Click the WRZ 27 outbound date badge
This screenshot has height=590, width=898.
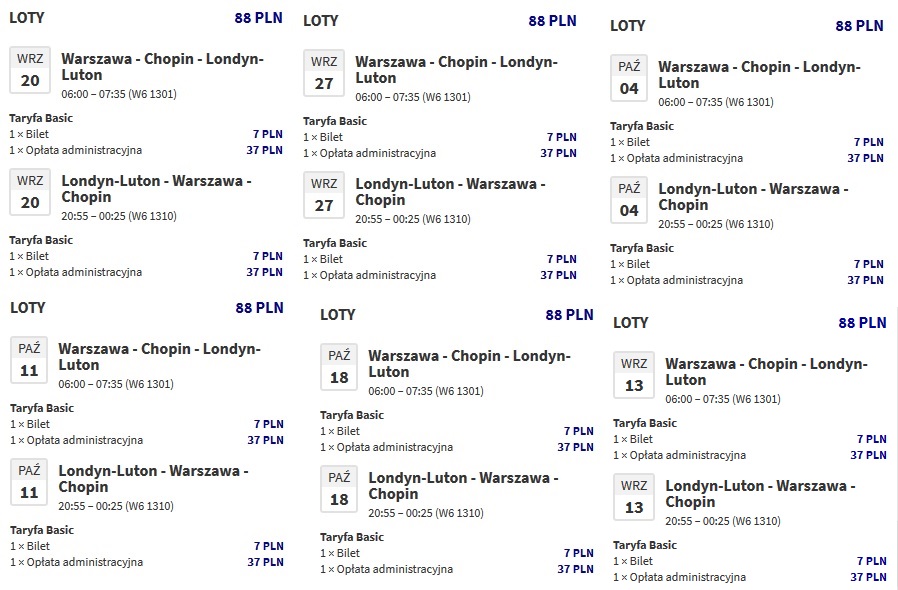pyautogui.click(x=324, y=73)
